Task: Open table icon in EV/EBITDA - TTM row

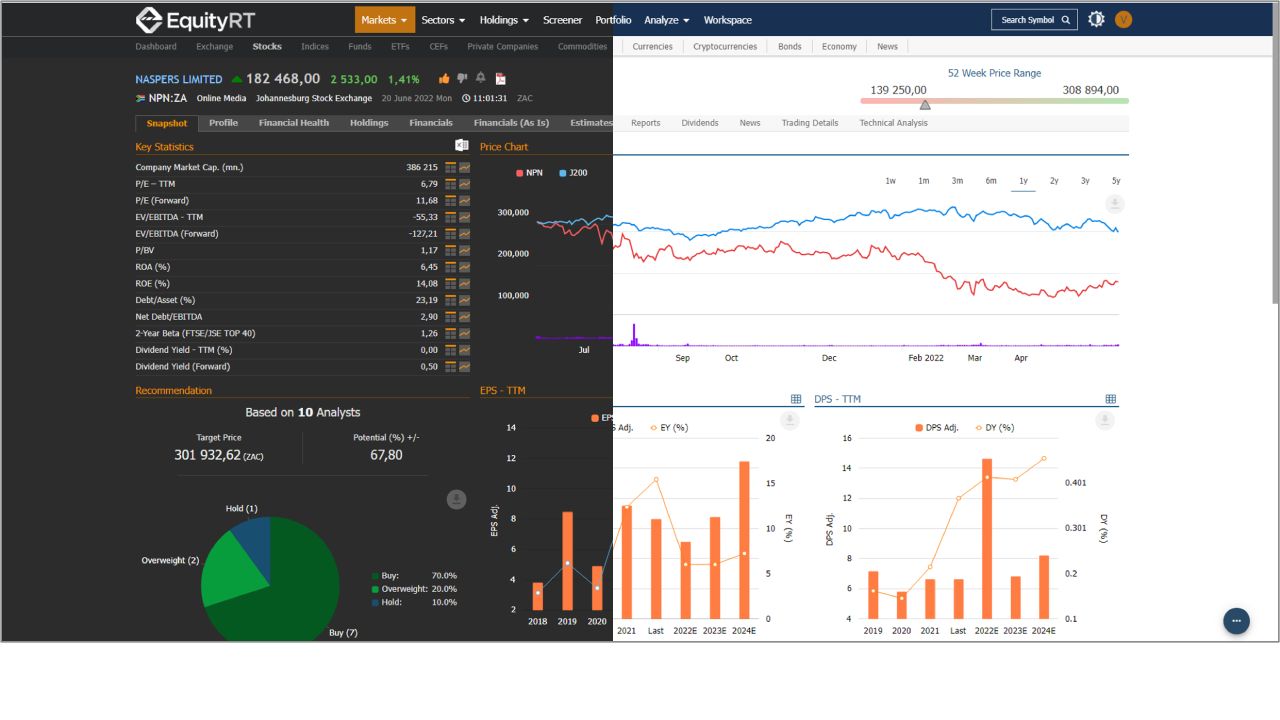Action: [451, 217]
